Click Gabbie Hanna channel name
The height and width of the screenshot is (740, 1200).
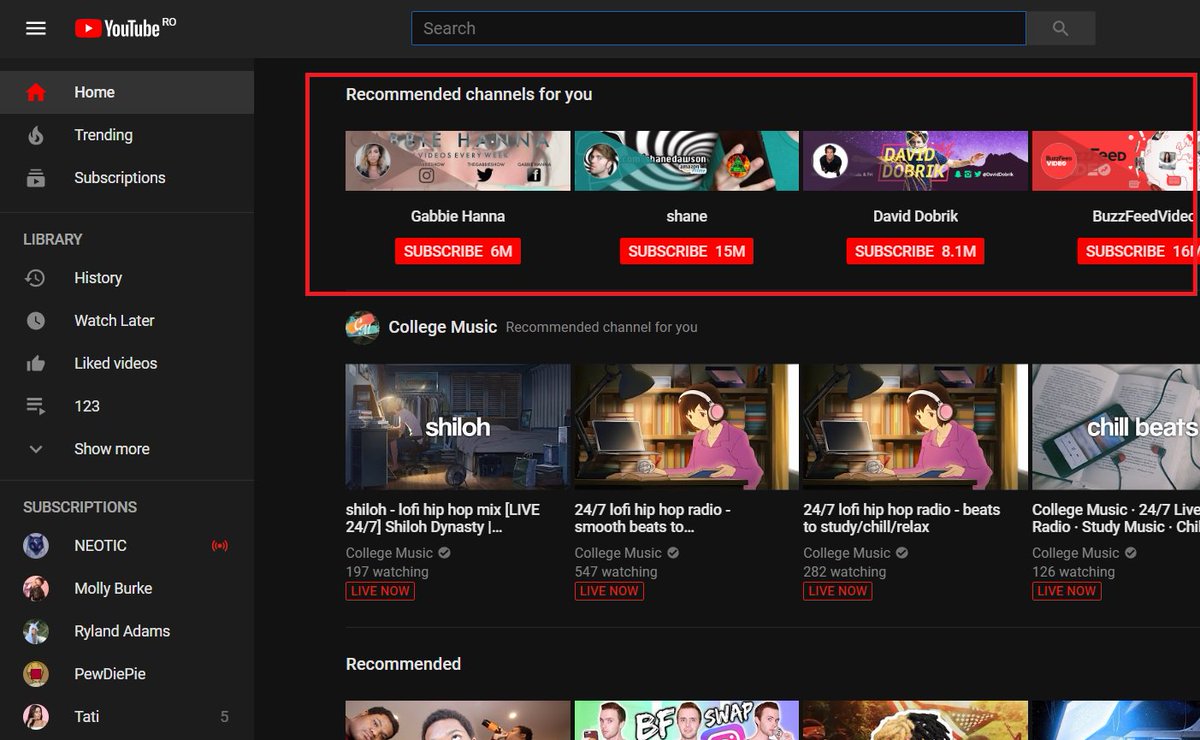458,216
